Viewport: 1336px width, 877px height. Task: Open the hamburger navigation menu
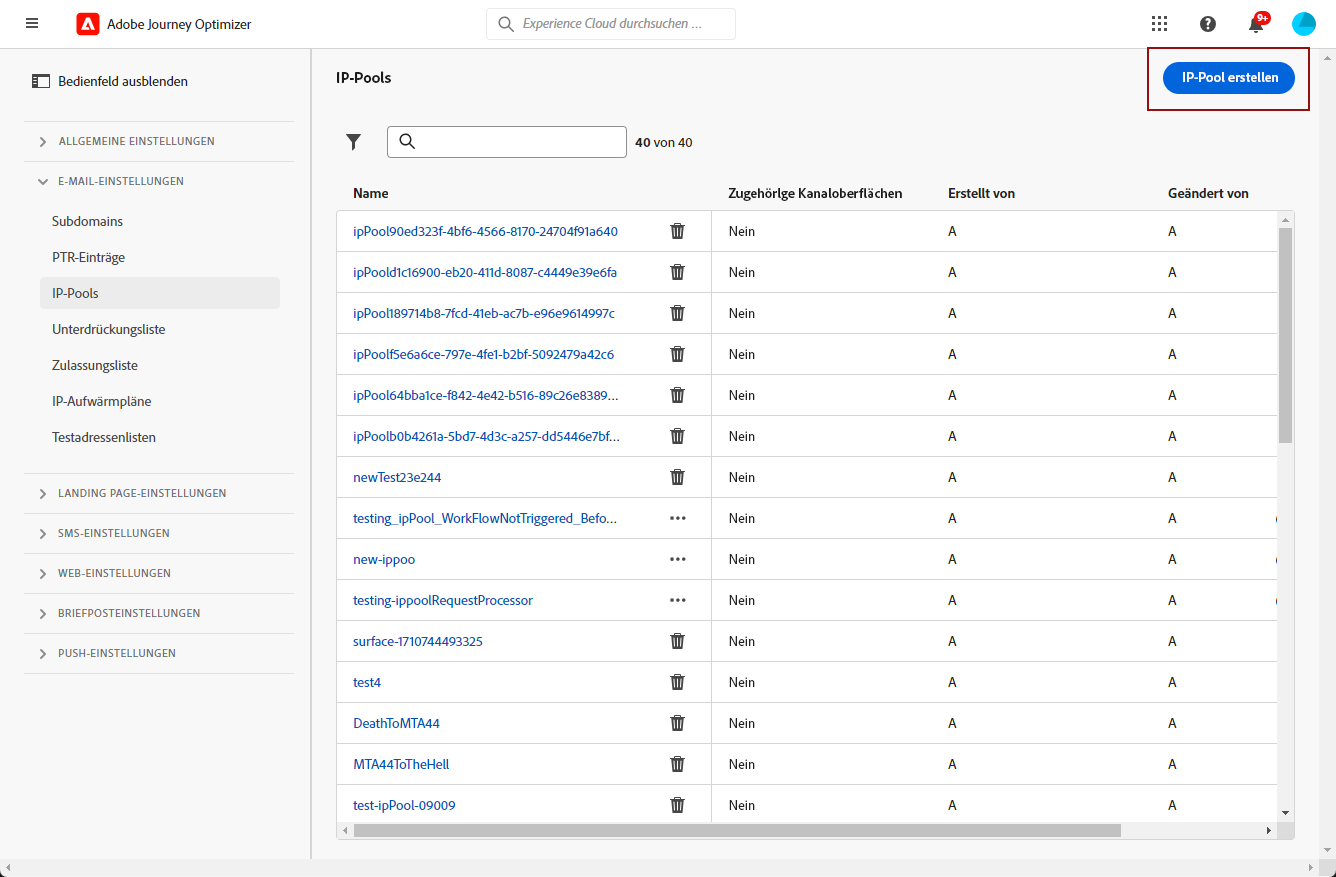32,23
